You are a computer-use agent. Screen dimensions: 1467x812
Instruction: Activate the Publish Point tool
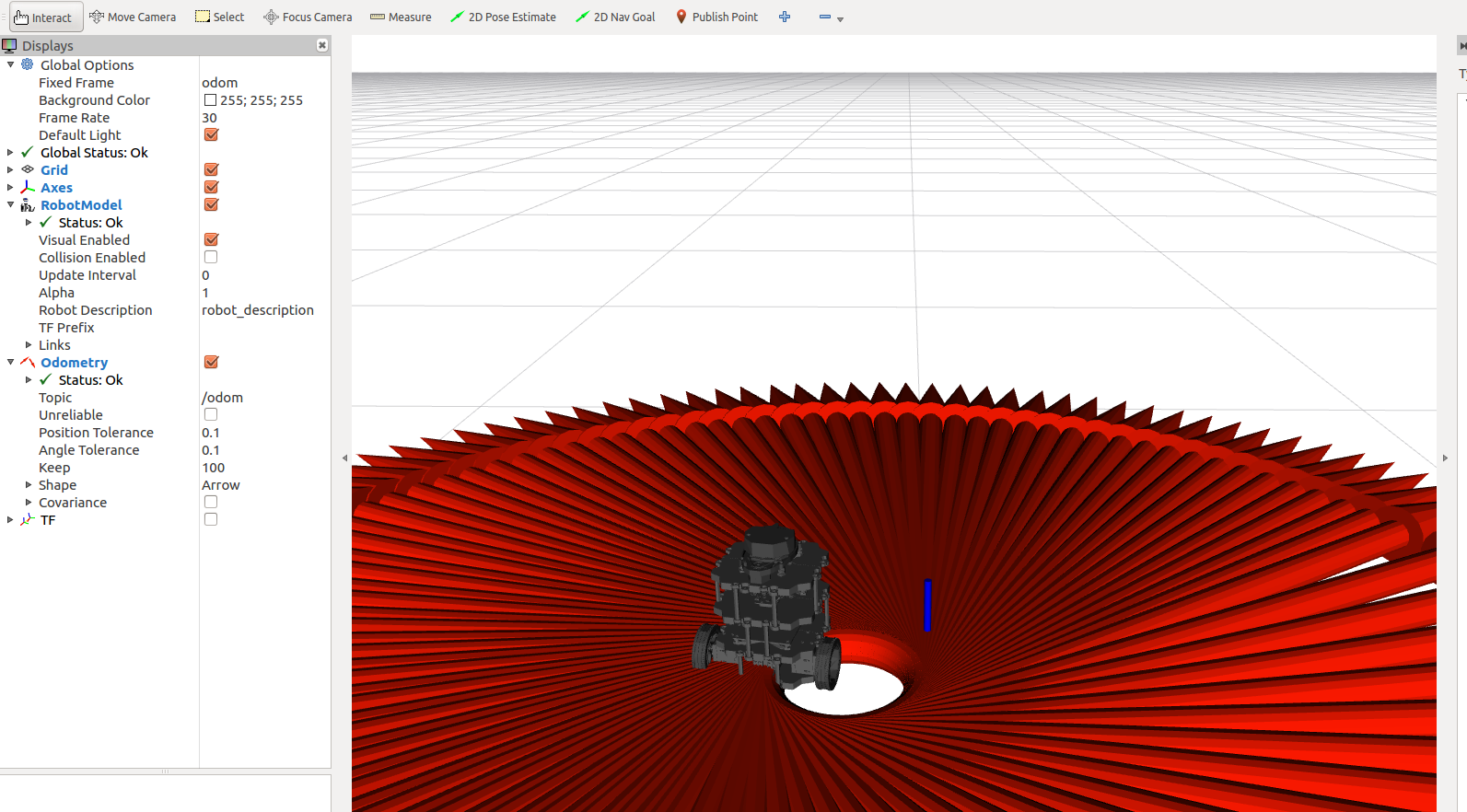coord(716,17)
